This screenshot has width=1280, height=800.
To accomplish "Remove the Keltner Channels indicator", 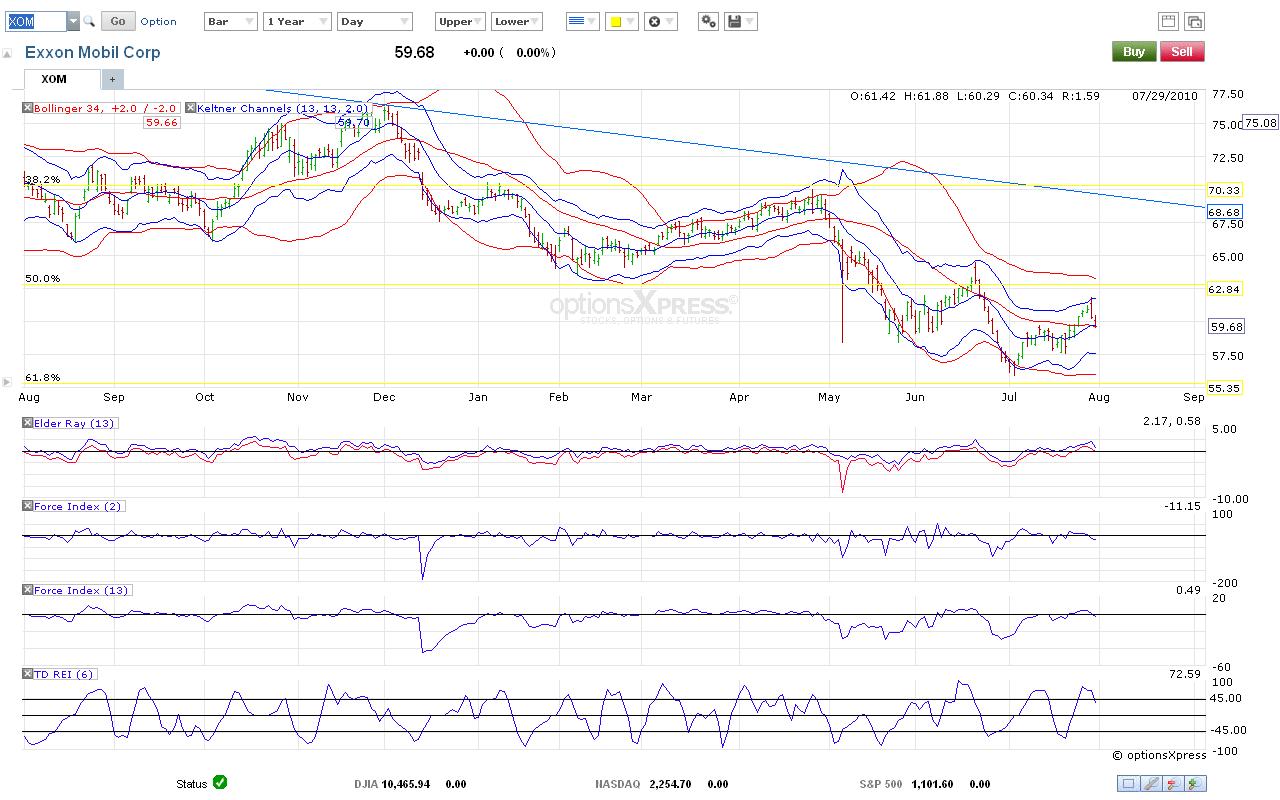I will coord(192,108).
